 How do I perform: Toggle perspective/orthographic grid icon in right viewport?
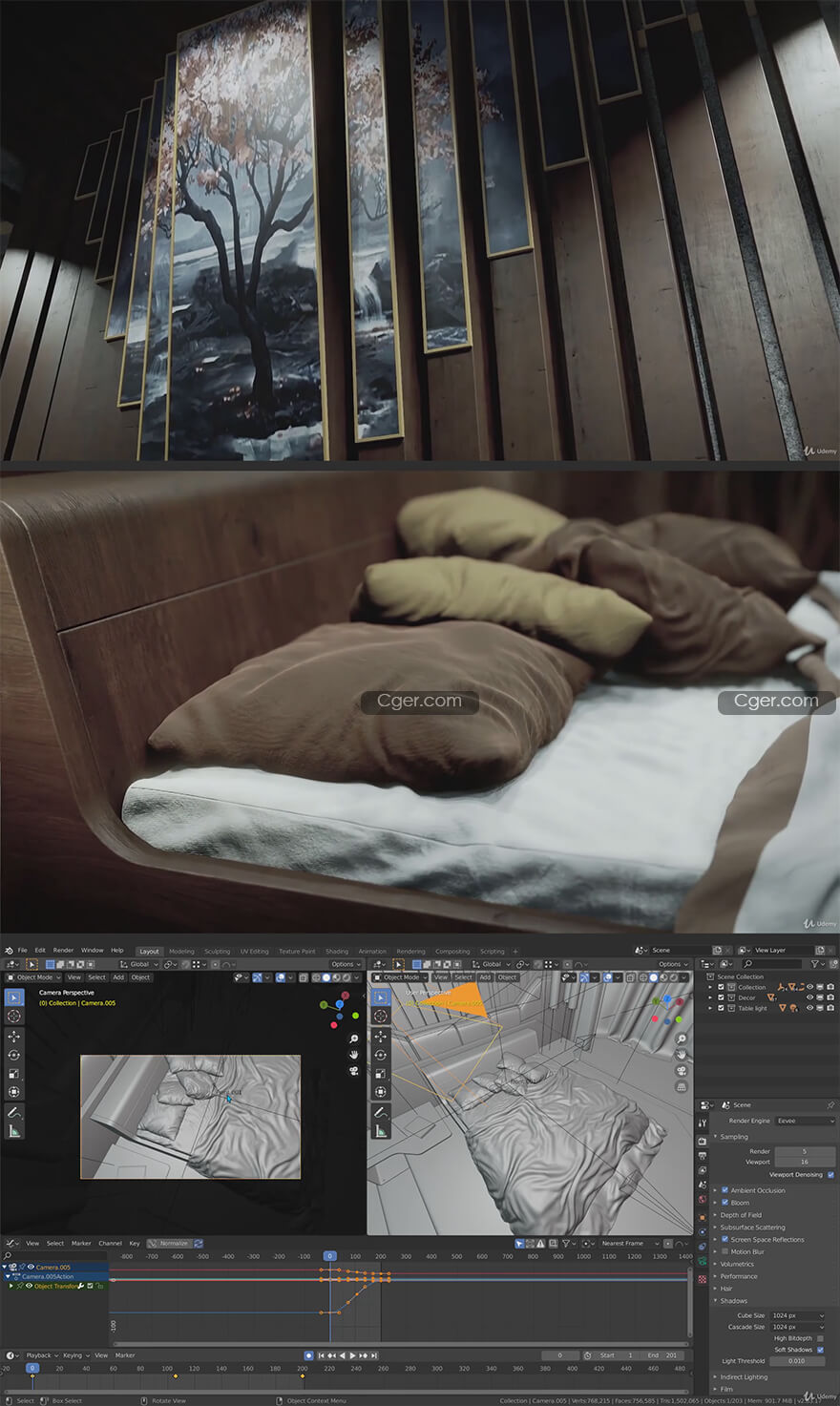682,1087
